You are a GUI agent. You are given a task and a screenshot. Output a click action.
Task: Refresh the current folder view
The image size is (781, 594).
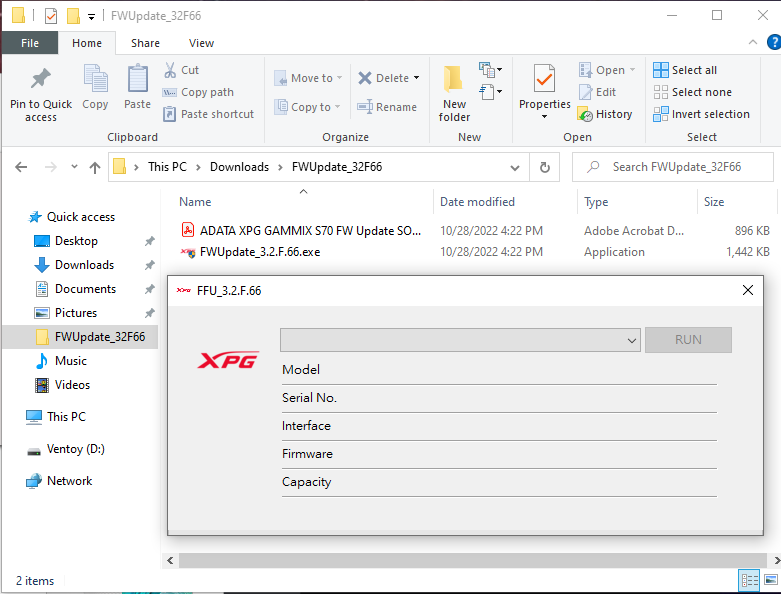544,167
